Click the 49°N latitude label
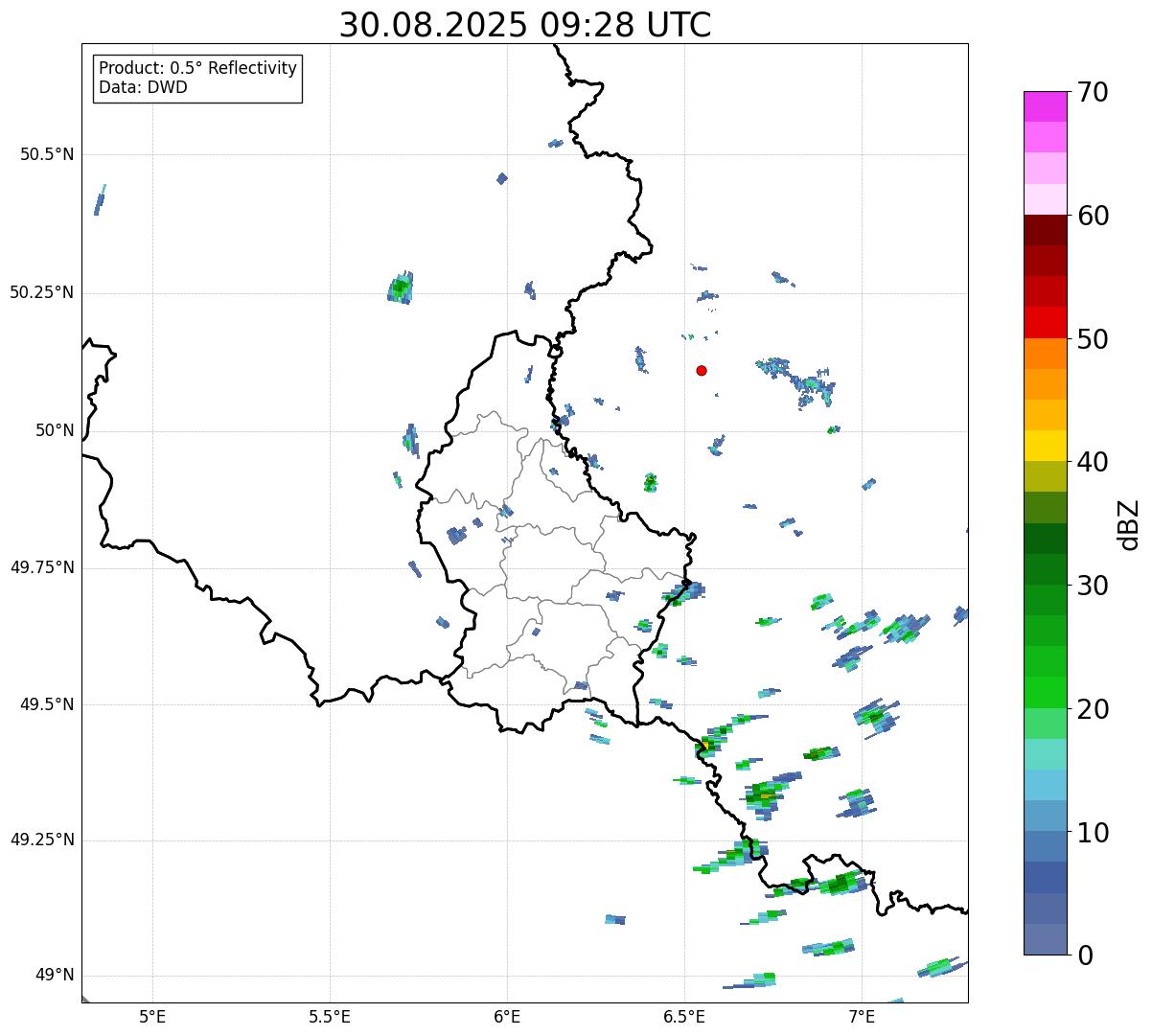Screen dimensions: 1152x1036 pos(54,975)
